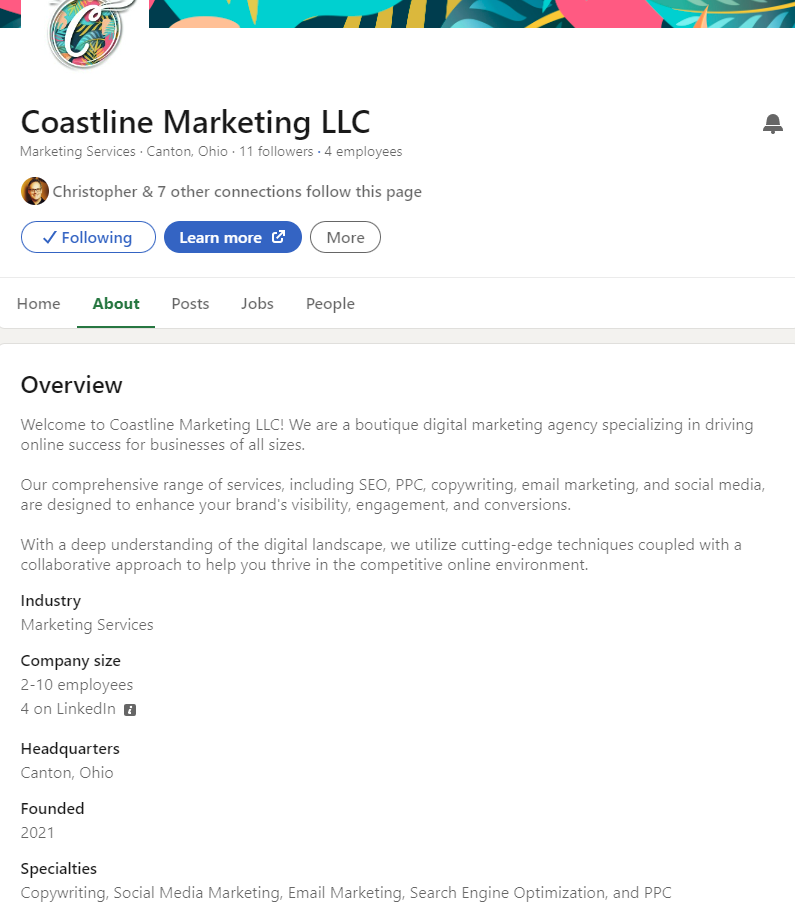Click the Coastline Marketing LLC heading
795x903 pixels.
195,122
